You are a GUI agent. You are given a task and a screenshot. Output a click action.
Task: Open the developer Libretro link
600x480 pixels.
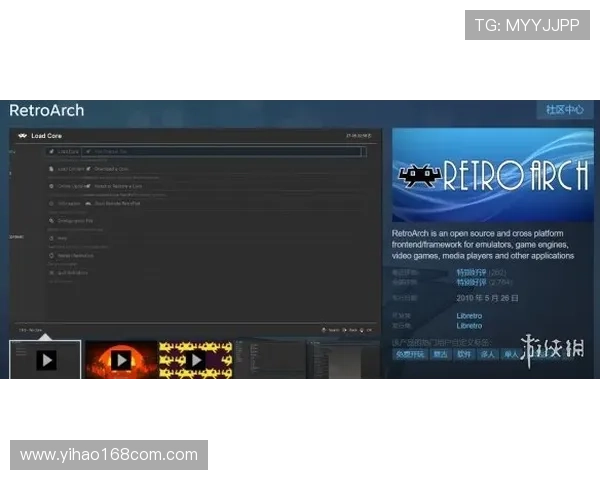click(x=469, y=316)
